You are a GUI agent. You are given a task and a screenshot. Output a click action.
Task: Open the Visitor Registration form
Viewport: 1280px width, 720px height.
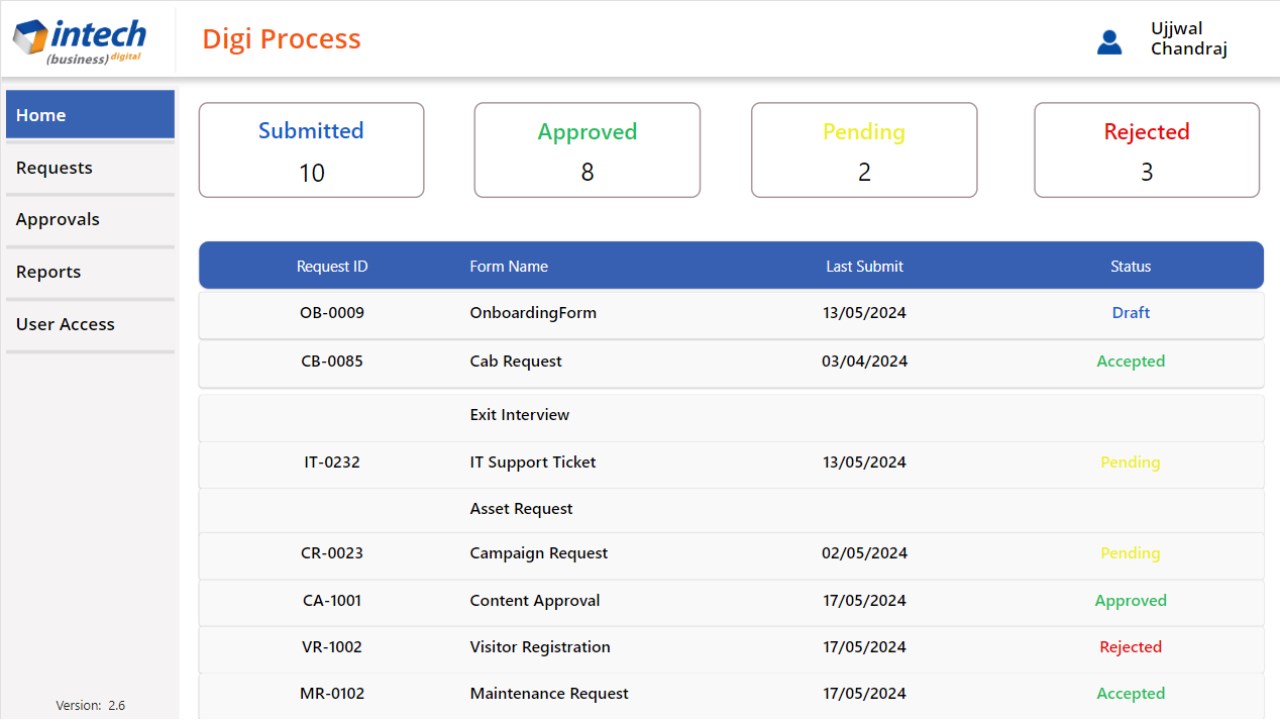click(540, 648)
